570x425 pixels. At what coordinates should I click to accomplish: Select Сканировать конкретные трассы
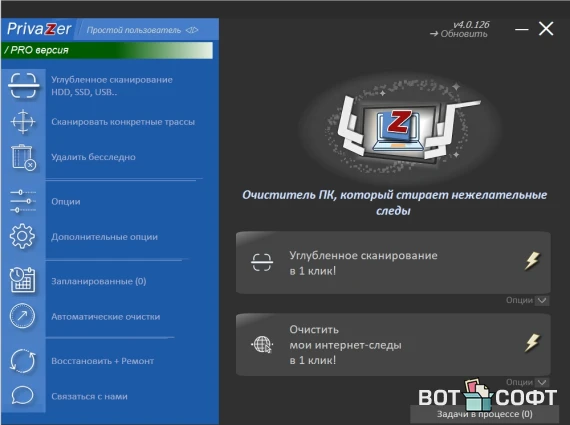click(123, 122)
